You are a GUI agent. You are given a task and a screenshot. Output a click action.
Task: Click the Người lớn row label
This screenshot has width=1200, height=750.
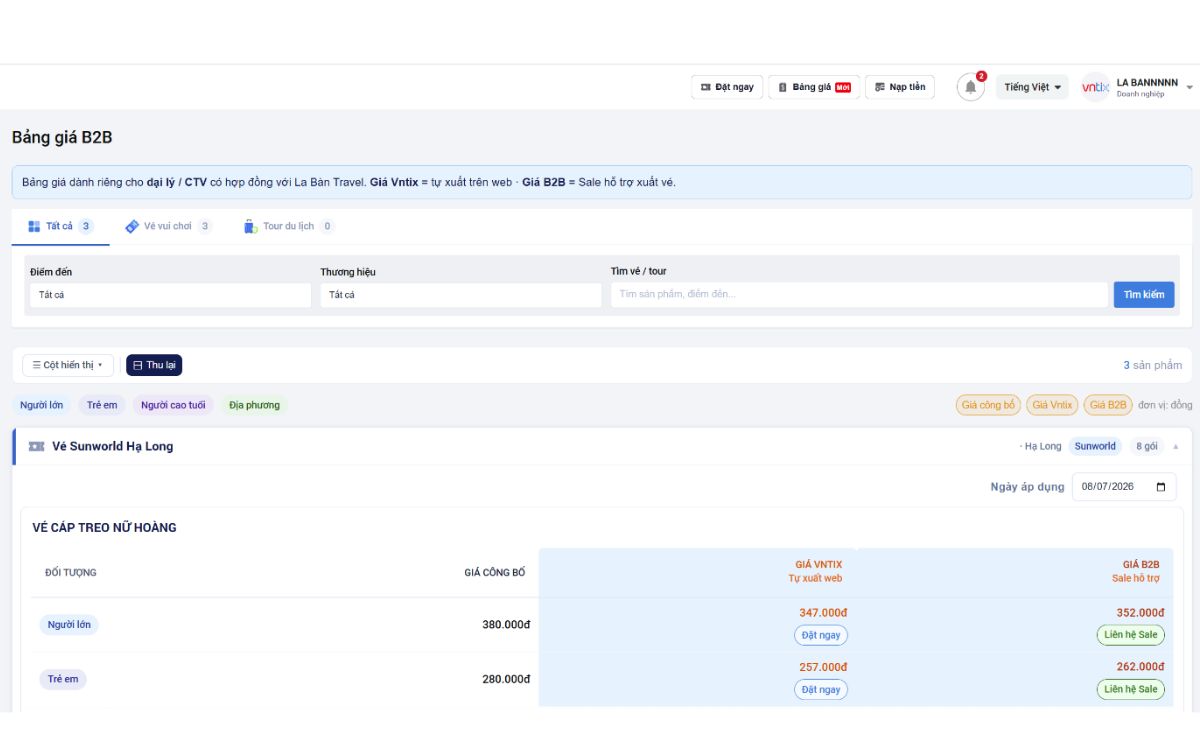(69, 625)
